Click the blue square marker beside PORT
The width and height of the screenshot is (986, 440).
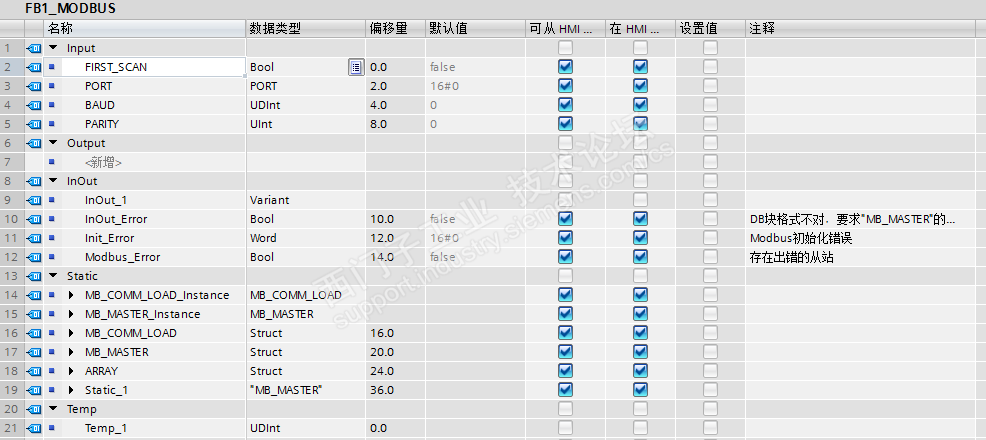[52, 85]
